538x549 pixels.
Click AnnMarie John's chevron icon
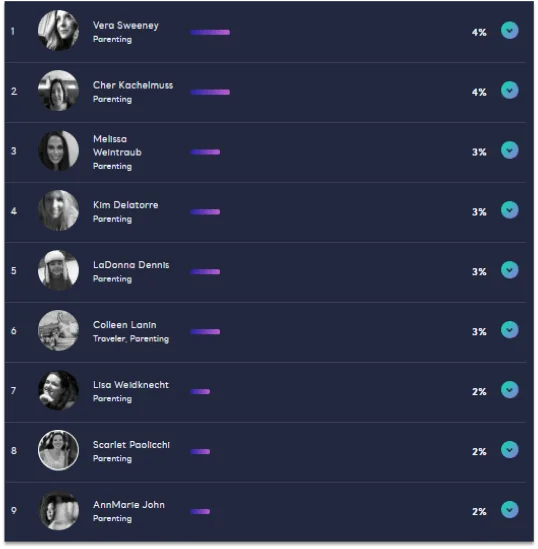509,509
